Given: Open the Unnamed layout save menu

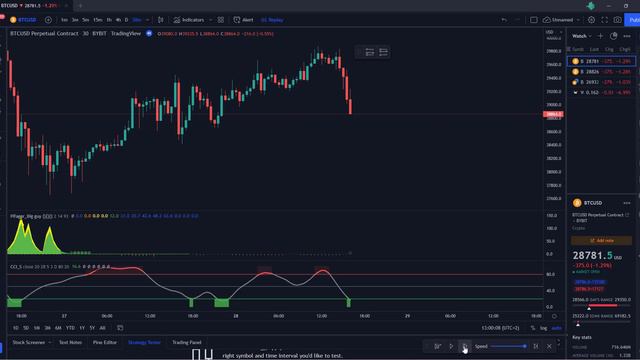Looking at the screenshot, I should point(561,20).
